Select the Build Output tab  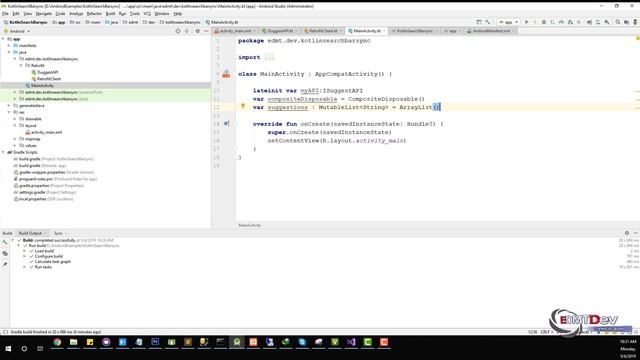(30, 233)
